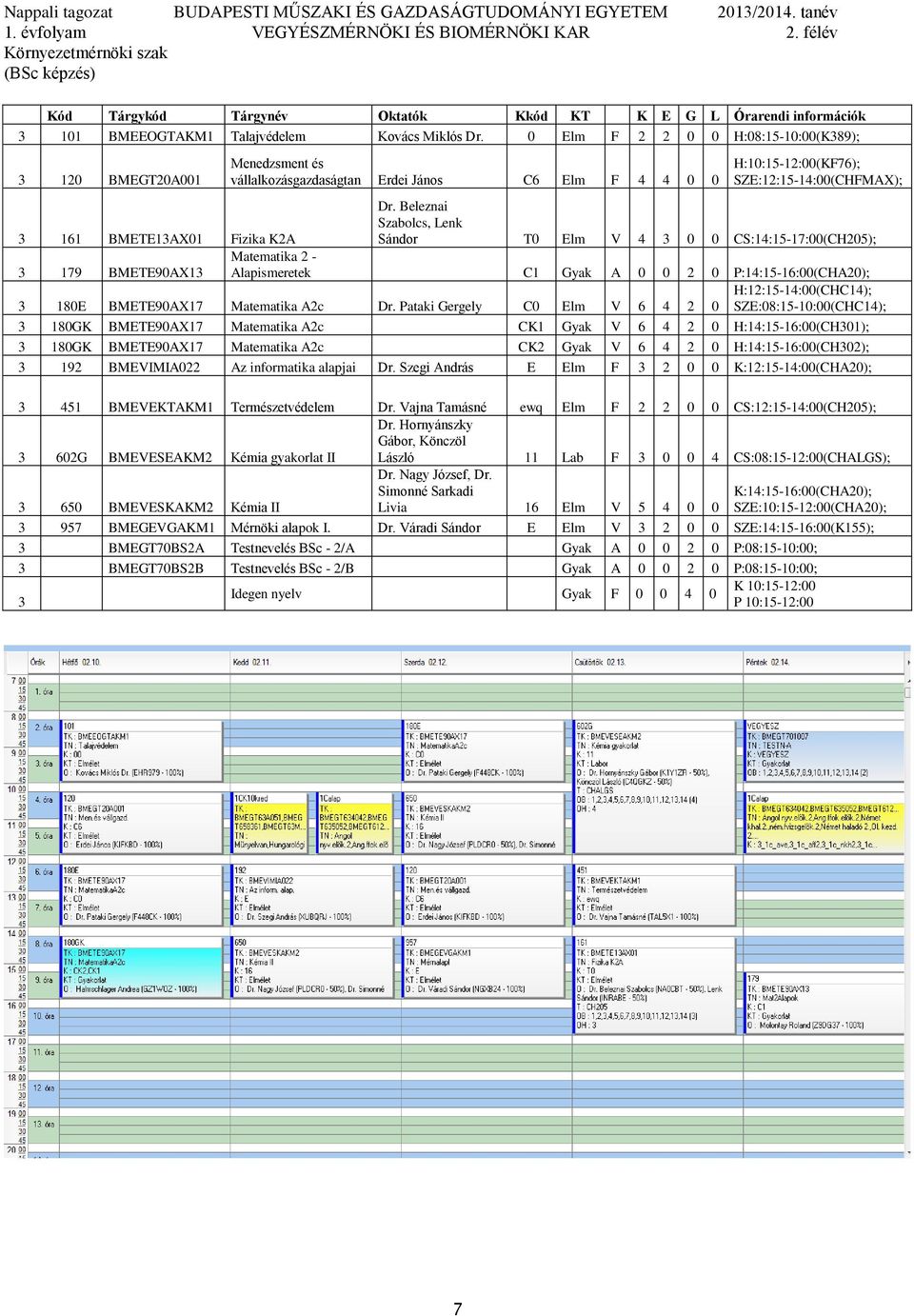Open the Monday 180E Matematika A2c block
This screenshot has height=1316, width=914.
(143, 895)
